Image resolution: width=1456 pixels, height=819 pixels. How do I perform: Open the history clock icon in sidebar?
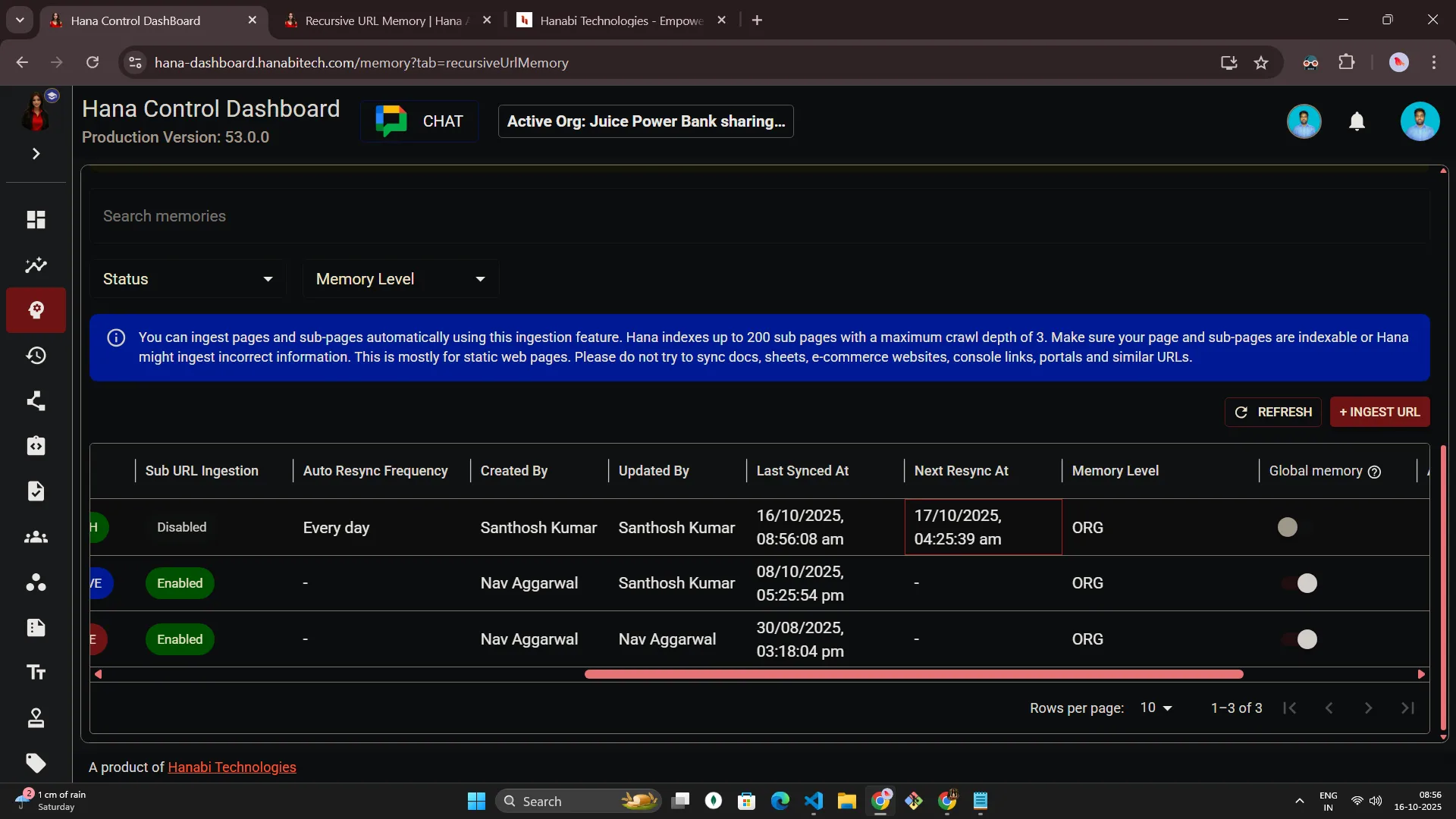pyautogui.click(x=36, y=356)
